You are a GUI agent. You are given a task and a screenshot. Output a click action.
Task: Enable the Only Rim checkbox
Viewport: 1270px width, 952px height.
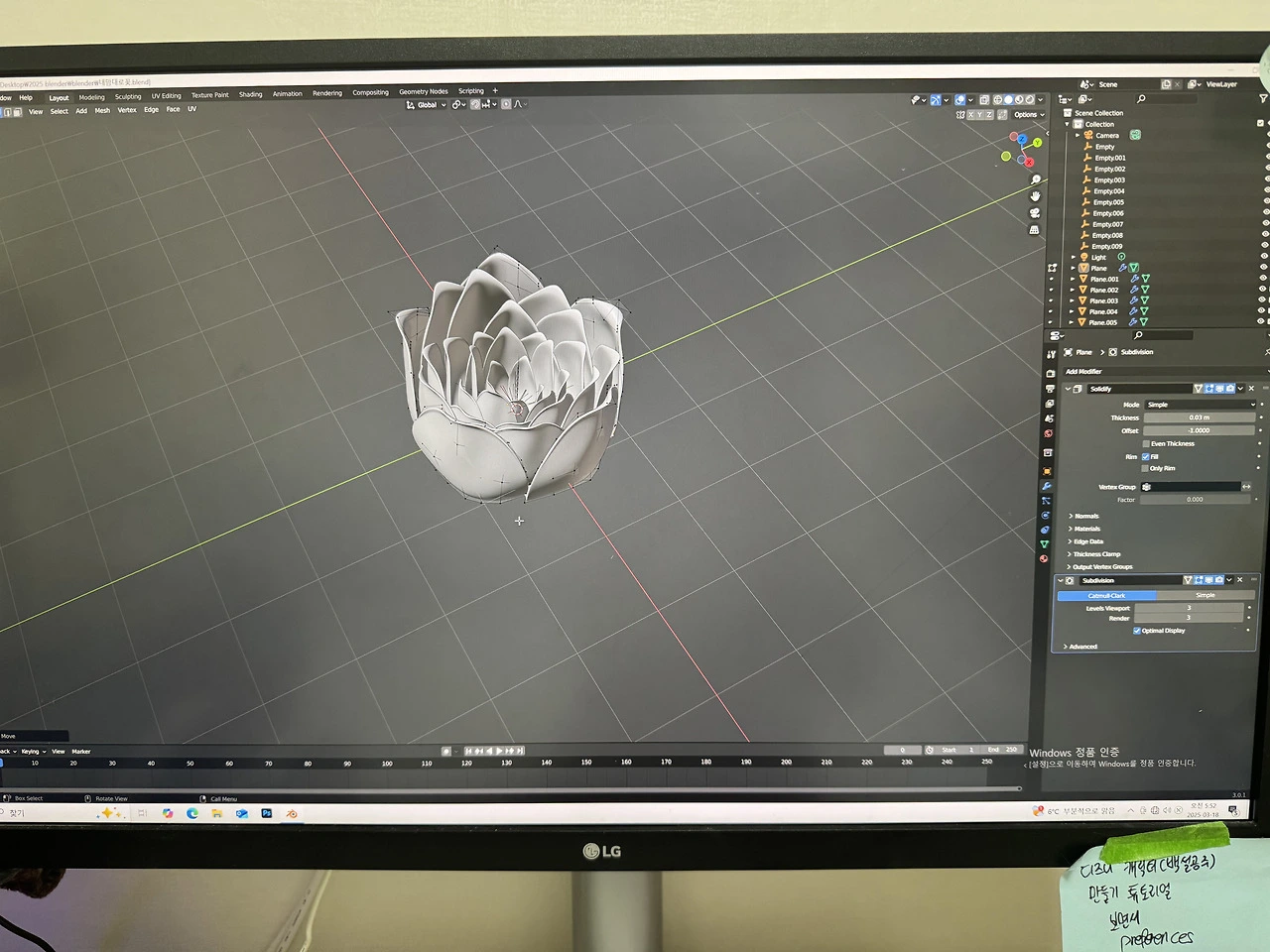coord(1146,468)
